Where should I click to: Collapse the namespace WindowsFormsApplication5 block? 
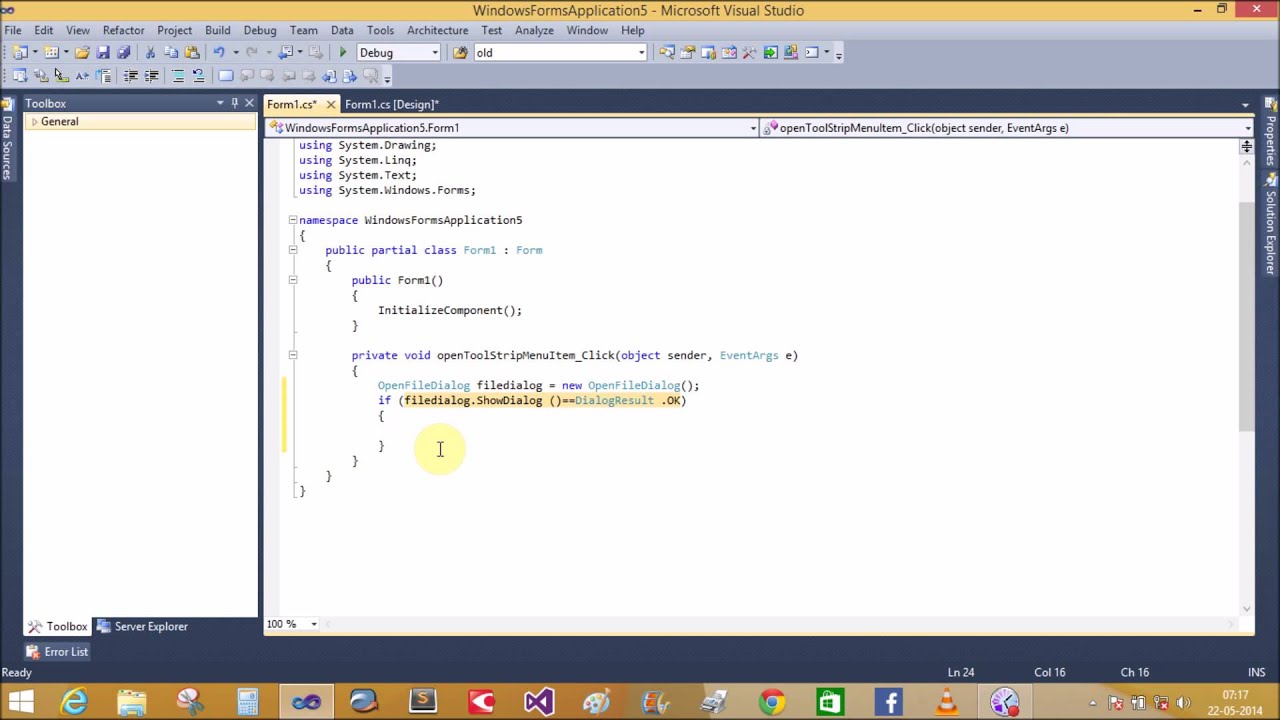[x=292, y=220]
